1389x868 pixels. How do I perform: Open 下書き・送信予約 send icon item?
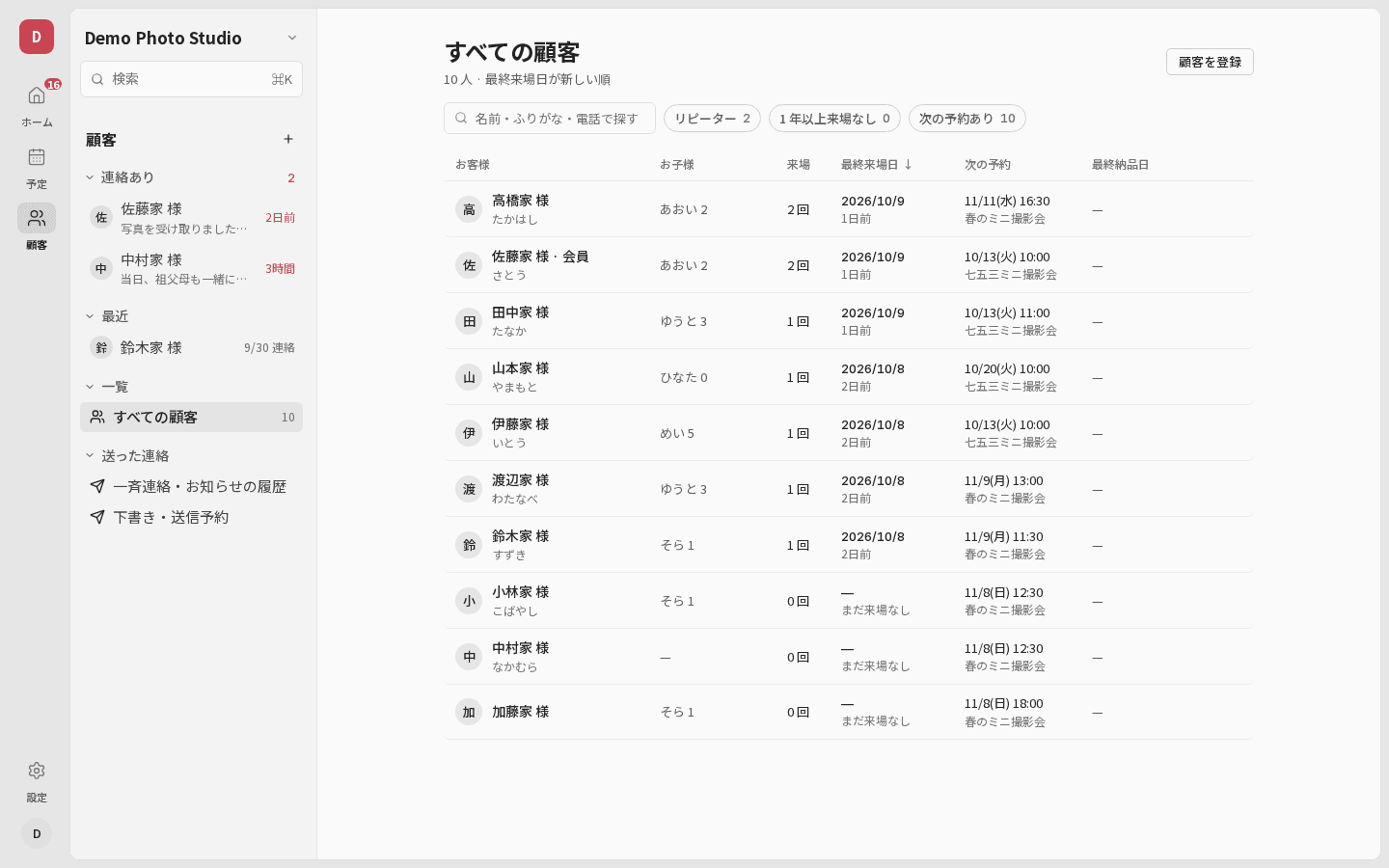point(191,517)
